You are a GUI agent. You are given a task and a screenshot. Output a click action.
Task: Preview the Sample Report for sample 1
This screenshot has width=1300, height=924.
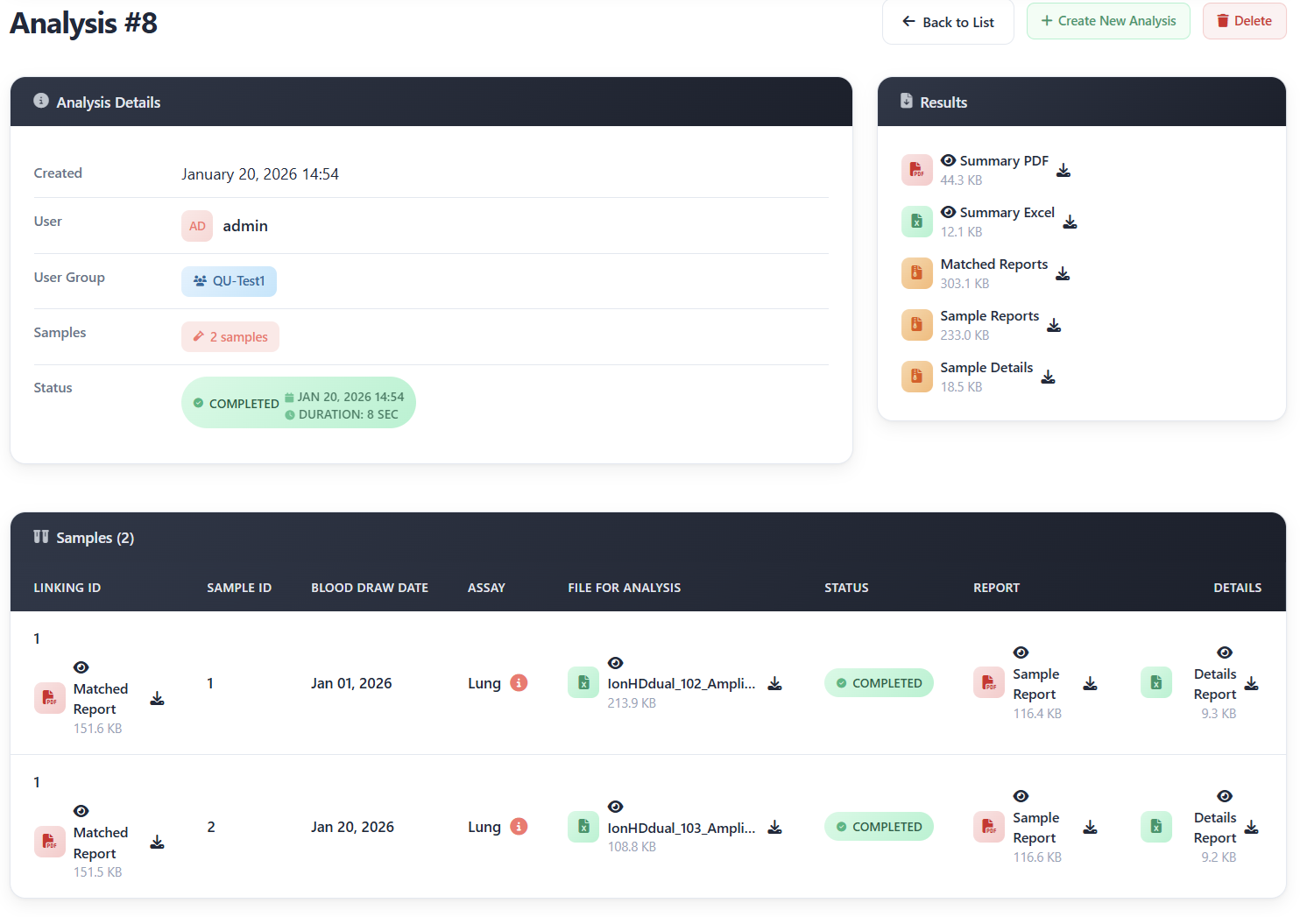point(1021,652)
